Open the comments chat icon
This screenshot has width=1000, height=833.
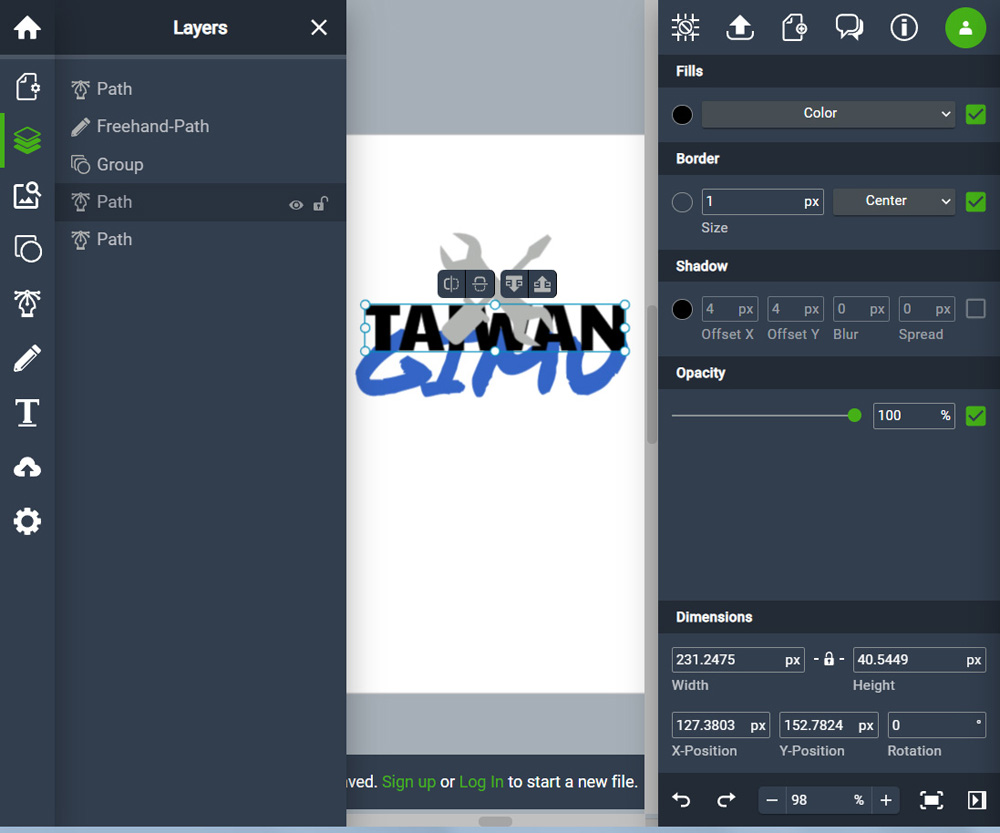[849, 27]
